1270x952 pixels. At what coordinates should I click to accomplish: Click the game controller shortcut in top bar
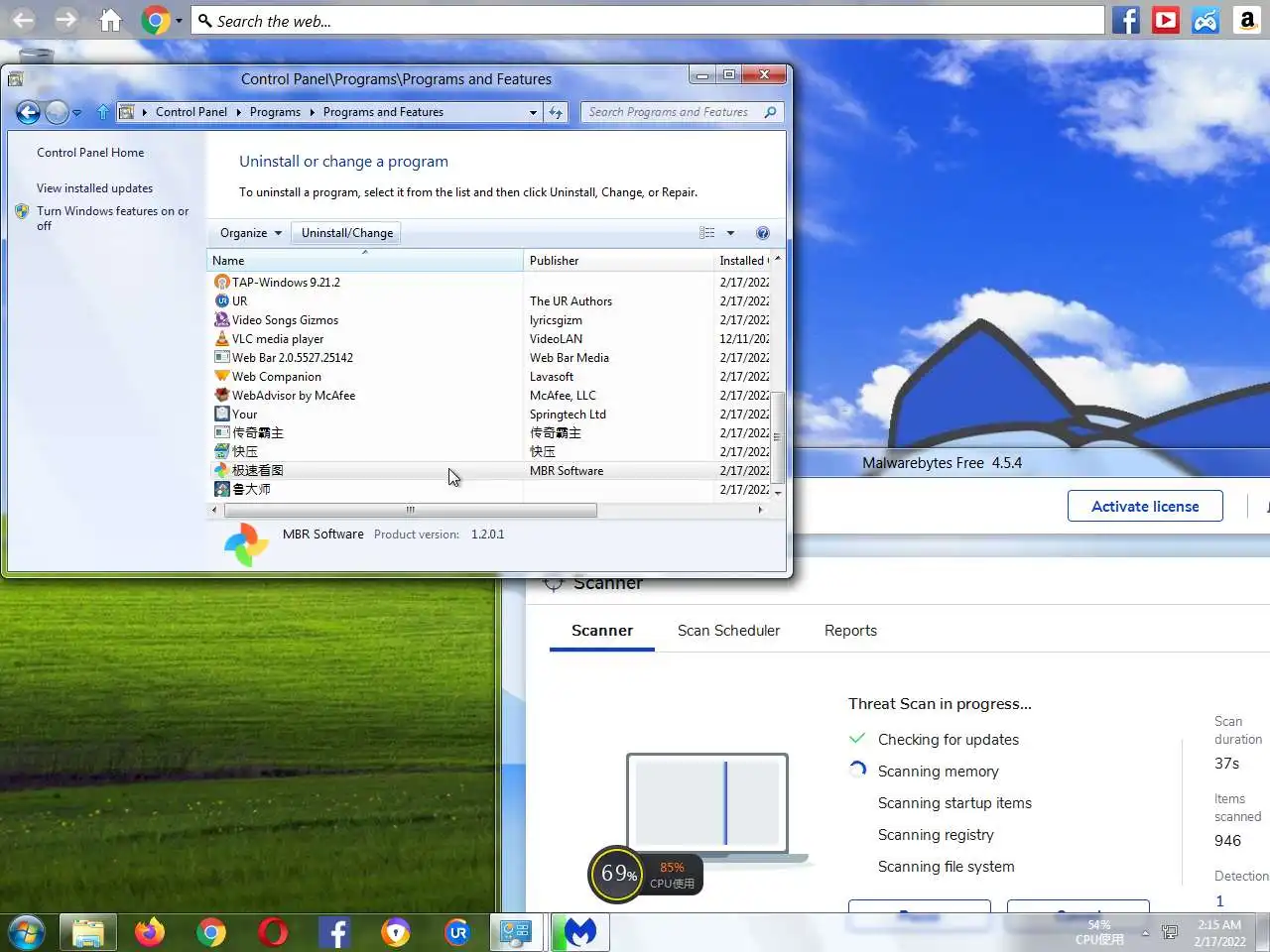coord(1206,20)
